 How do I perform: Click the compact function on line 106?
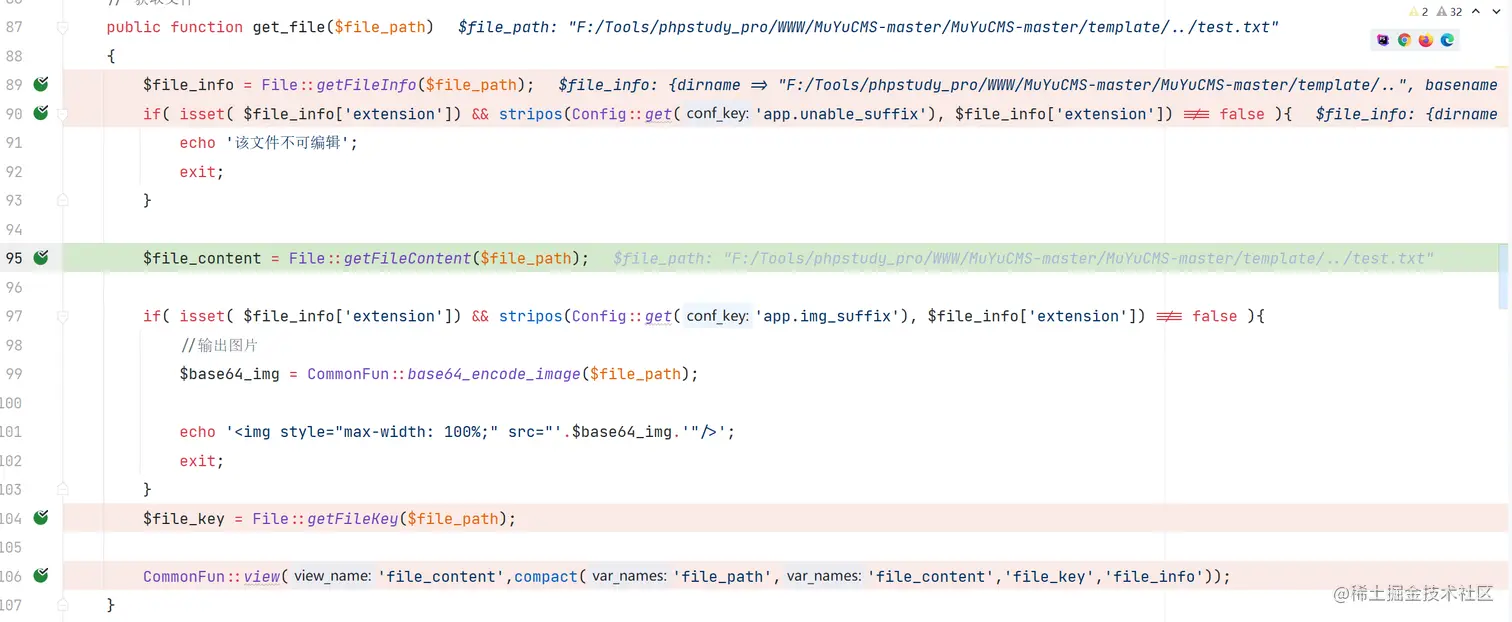(546, 576)
